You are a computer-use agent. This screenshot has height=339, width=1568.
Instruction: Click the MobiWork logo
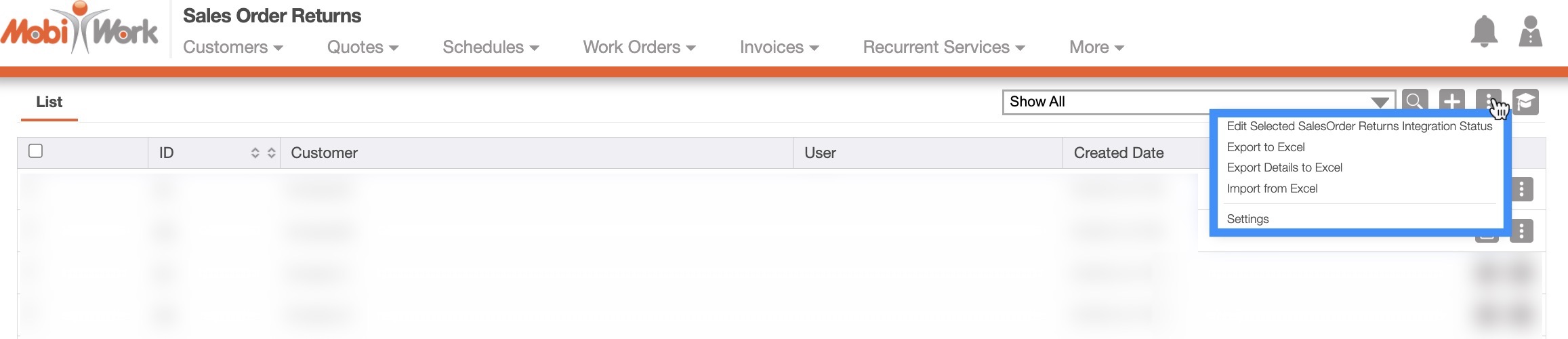click(79, 29)
